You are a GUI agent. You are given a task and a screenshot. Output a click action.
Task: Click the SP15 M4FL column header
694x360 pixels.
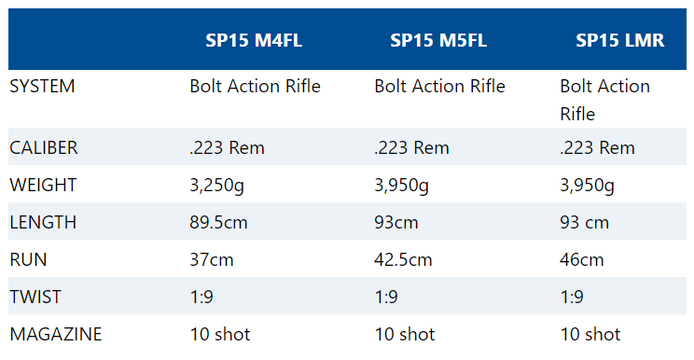click(254, 40)
